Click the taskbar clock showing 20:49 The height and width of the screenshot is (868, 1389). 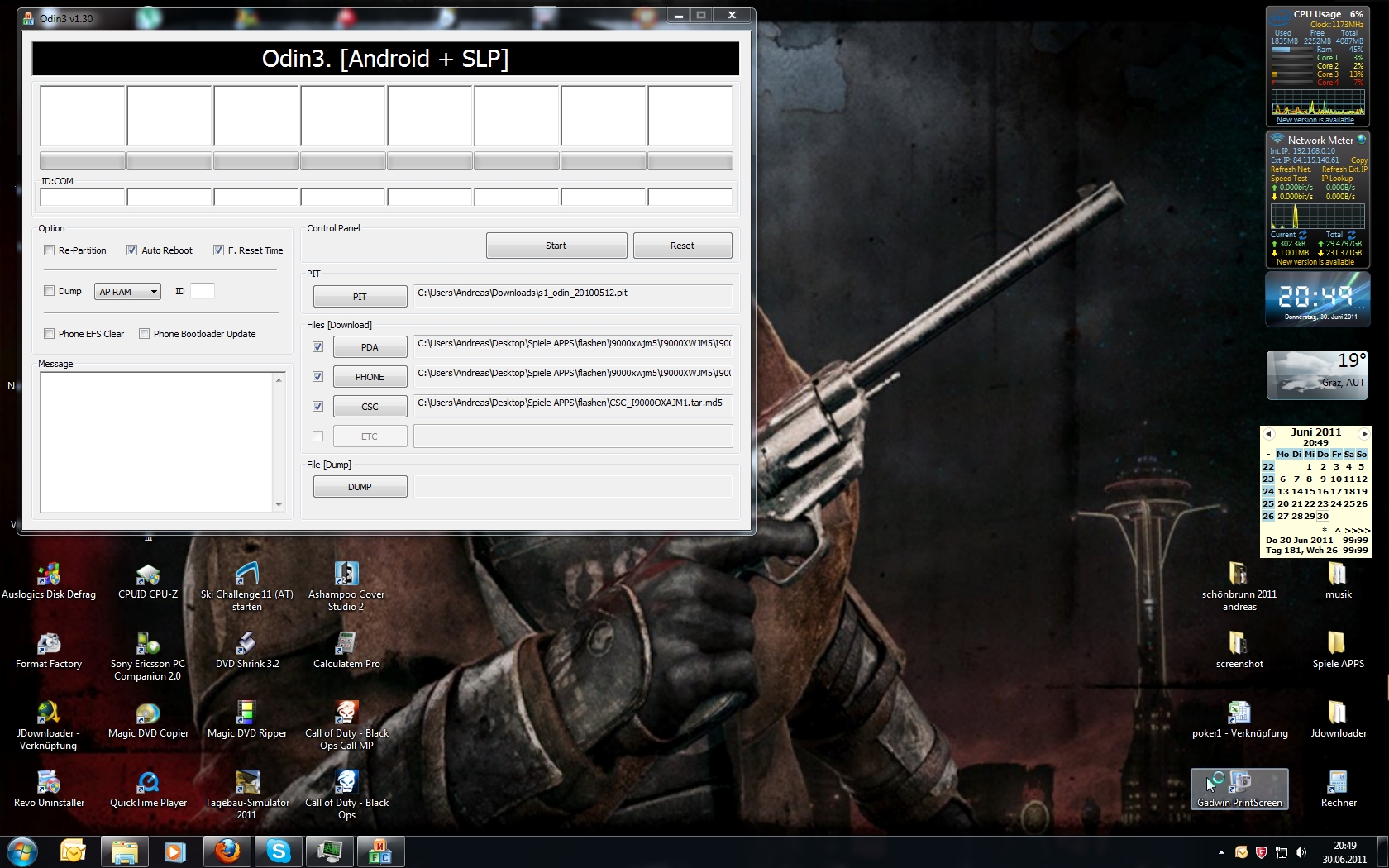click(1344, 852)
